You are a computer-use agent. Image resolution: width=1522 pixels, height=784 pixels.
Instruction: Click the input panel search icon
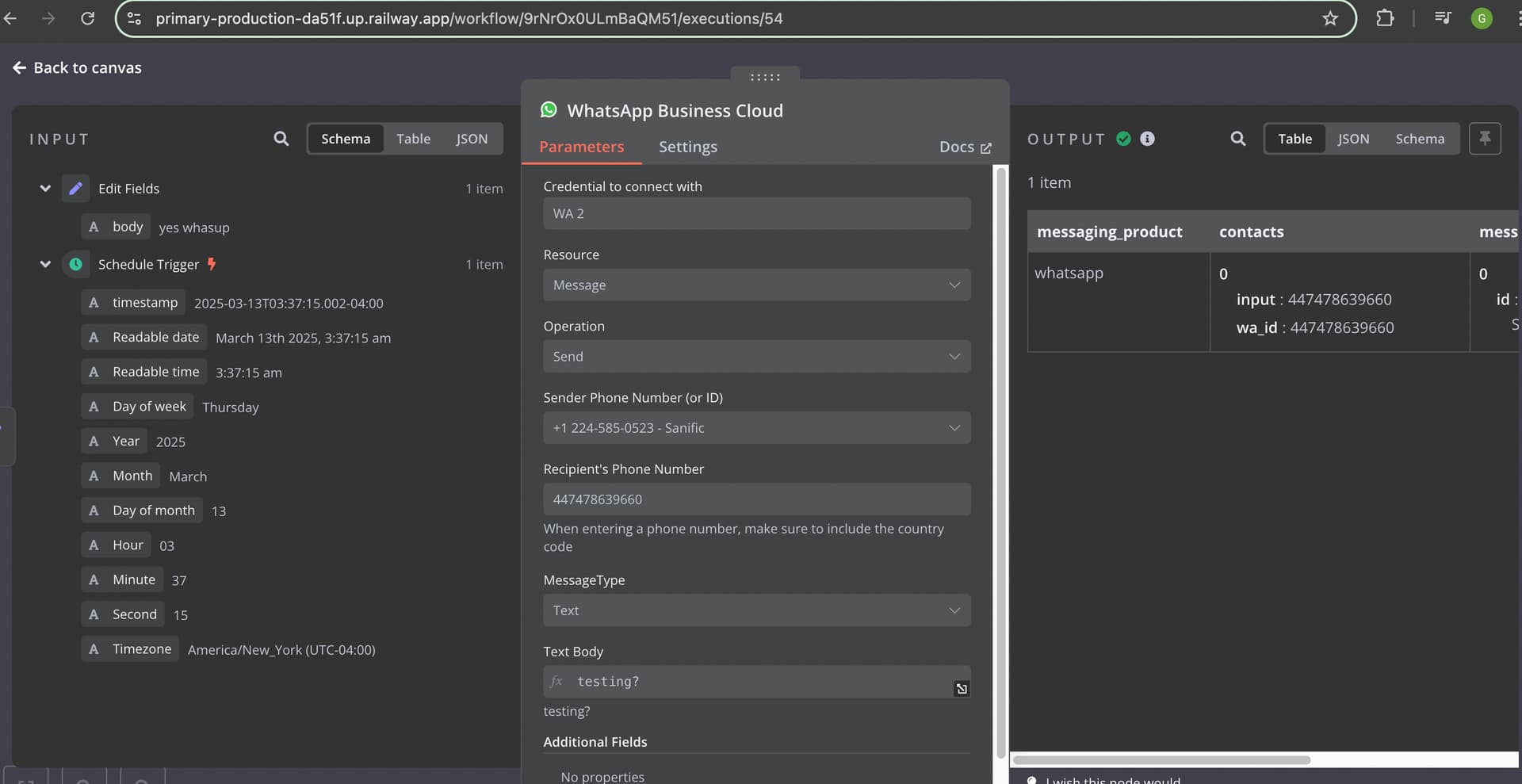281,139
